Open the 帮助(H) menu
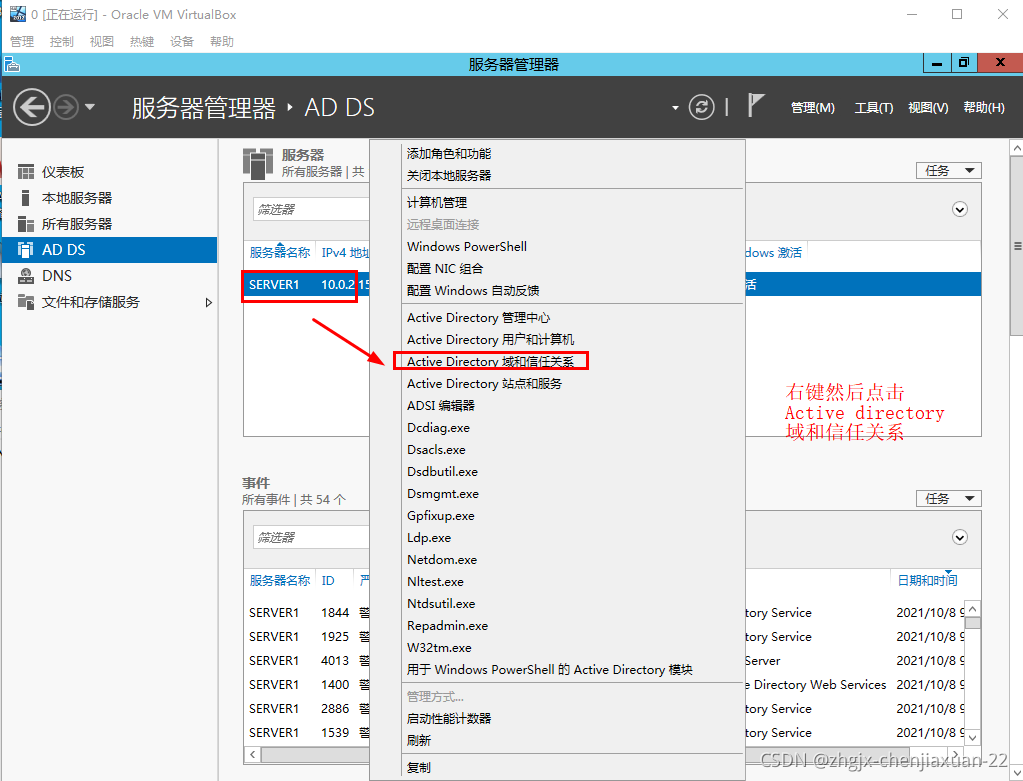 pyautogui.click(x=984, y=108)
